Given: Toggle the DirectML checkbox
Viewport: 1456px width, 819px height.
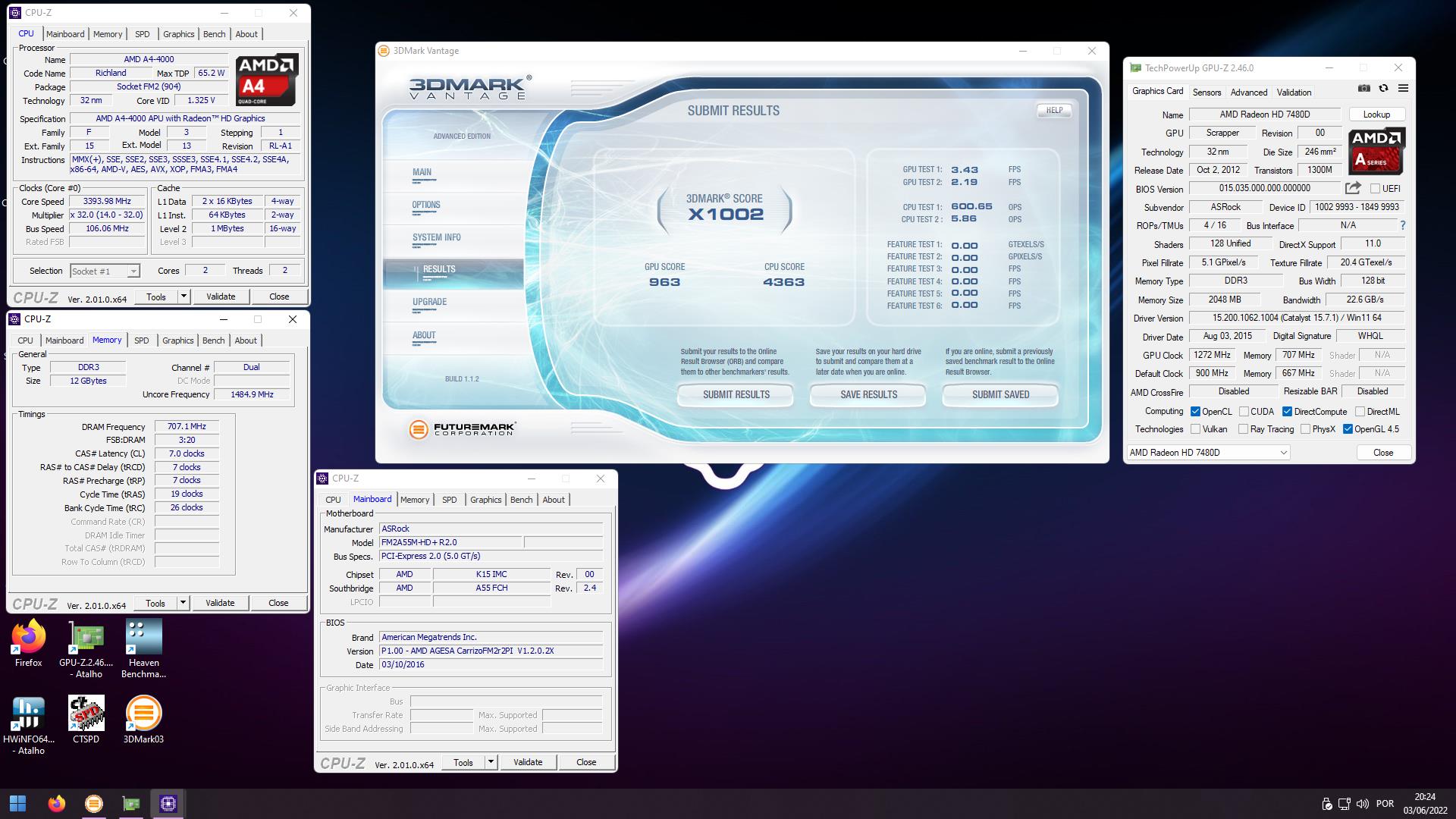Looking at the screenshot, I should (1360, 412).
